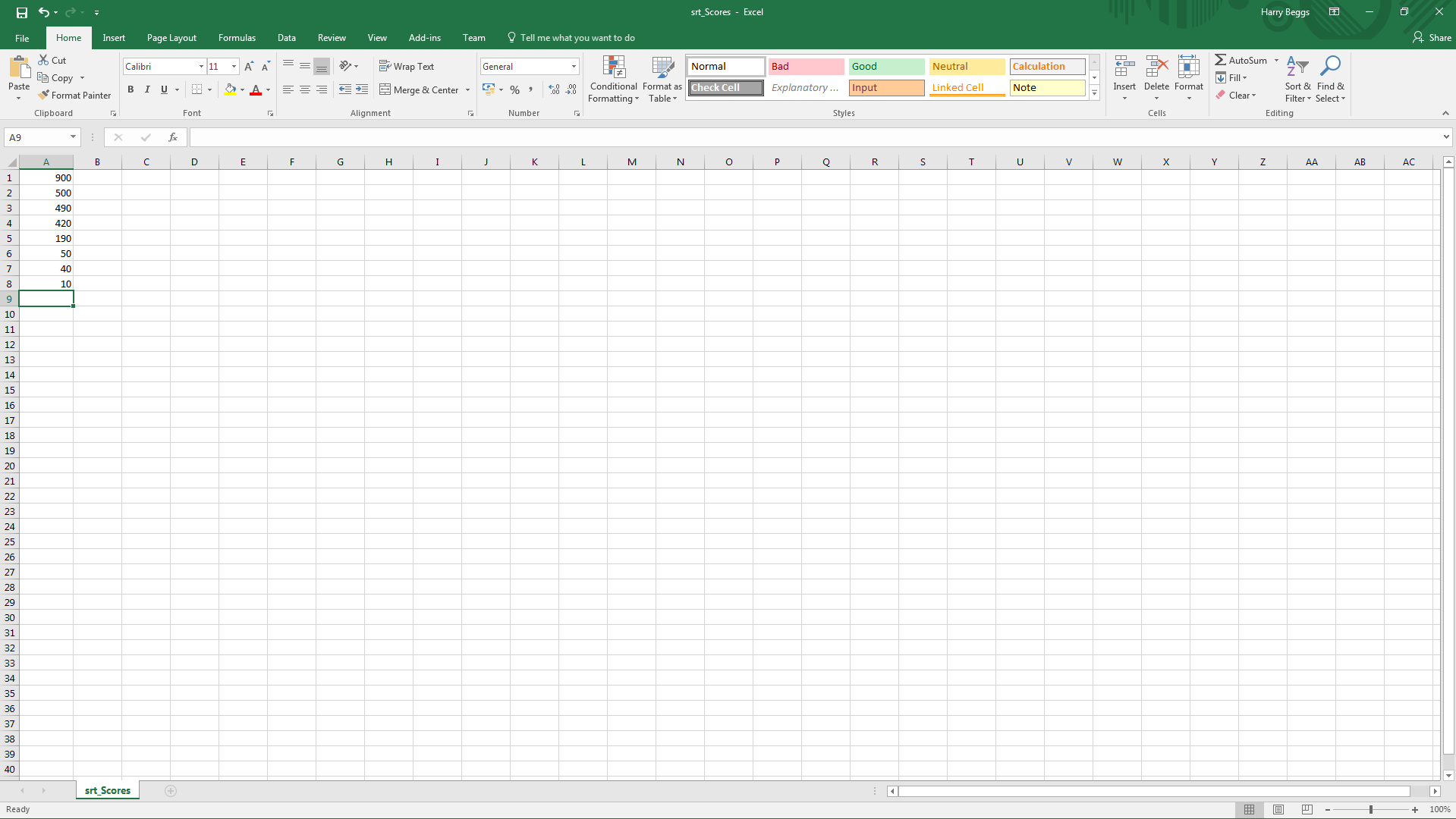Expand the Merge & Center dropdown arrow

467,89
